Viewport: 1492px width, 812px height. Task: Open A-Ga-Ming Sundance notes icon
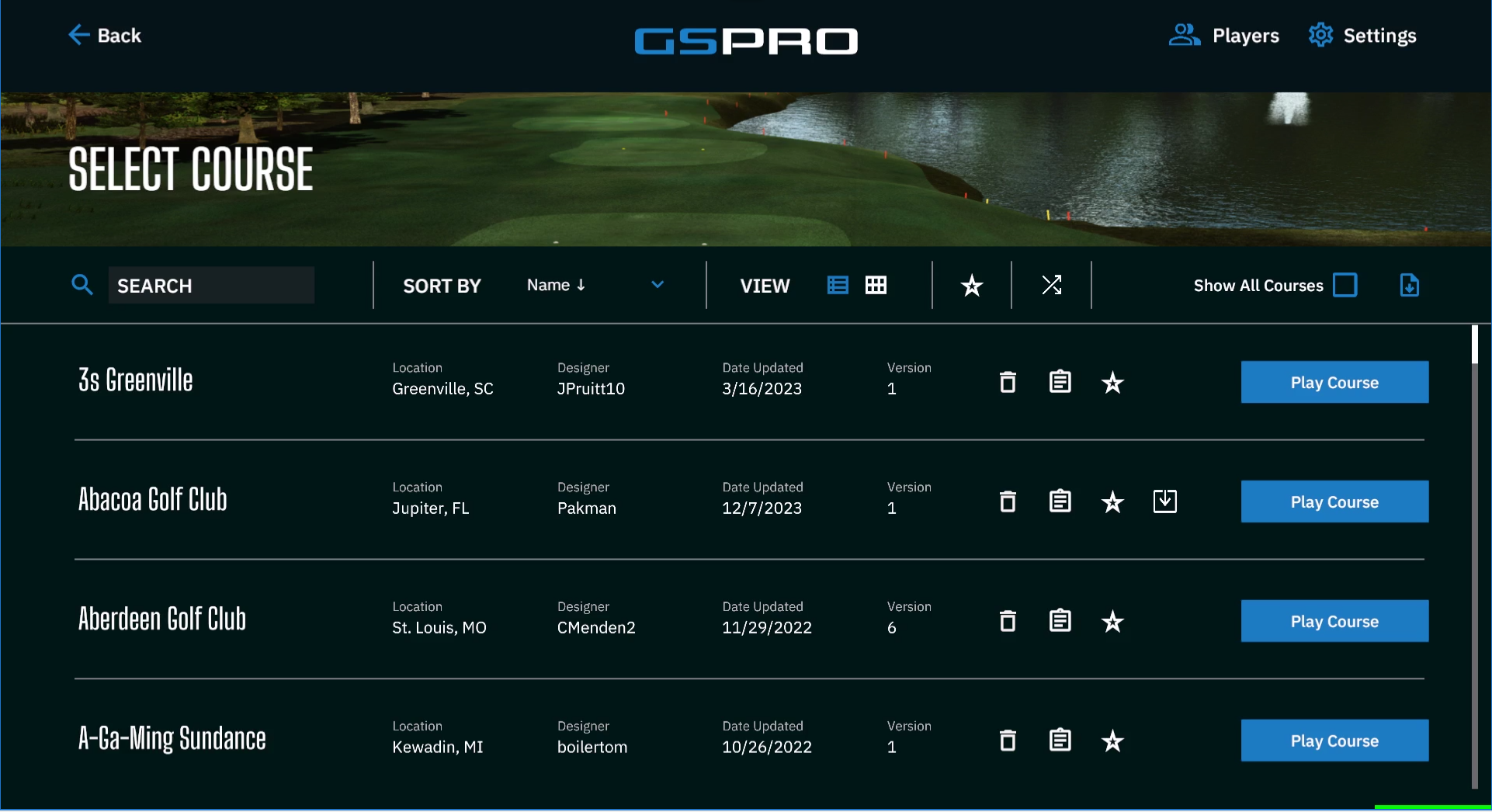pos(1060,741)
